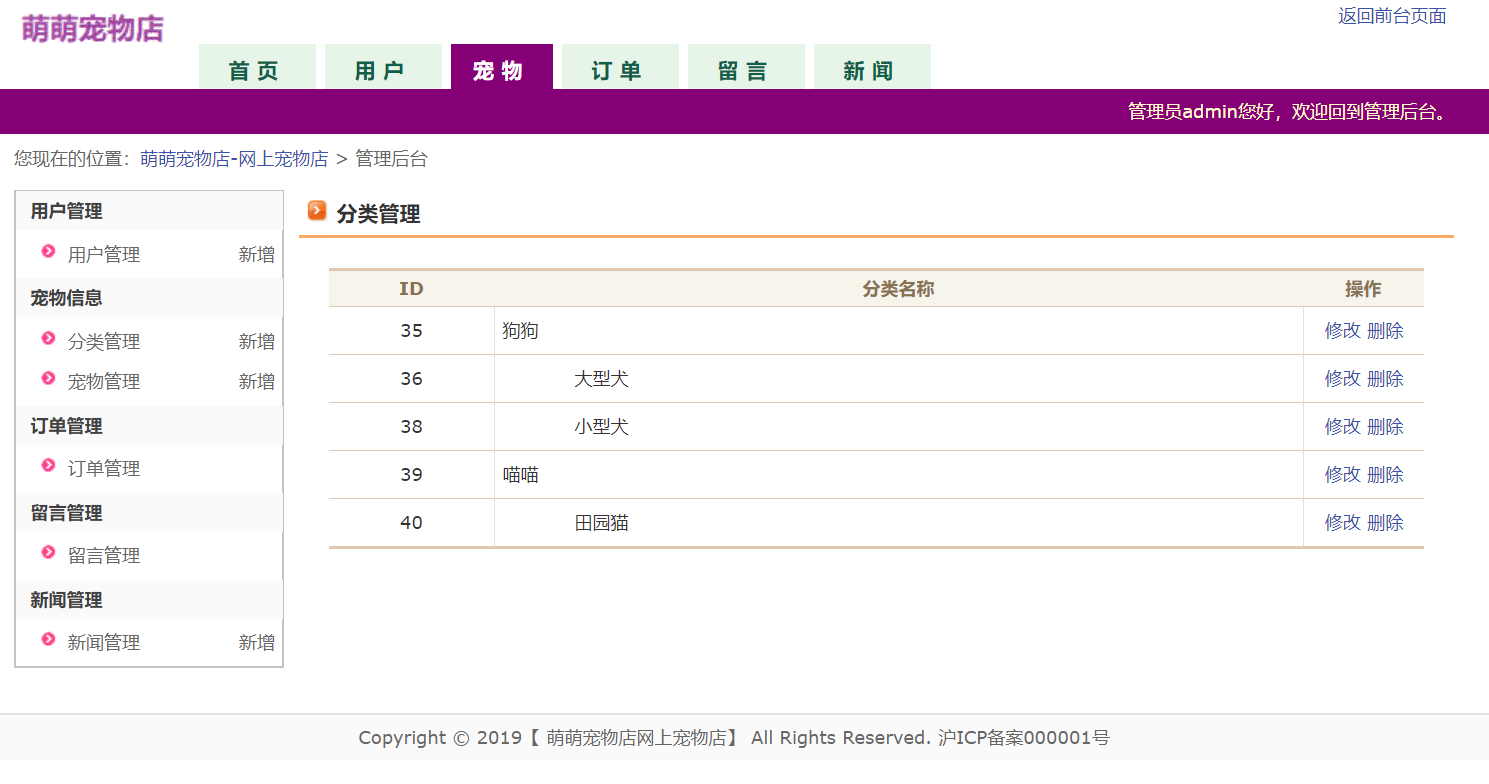1489x784 pixels.
Task: Click 删除 on the 田园猫 row
Action: (x=1388, y=522)
